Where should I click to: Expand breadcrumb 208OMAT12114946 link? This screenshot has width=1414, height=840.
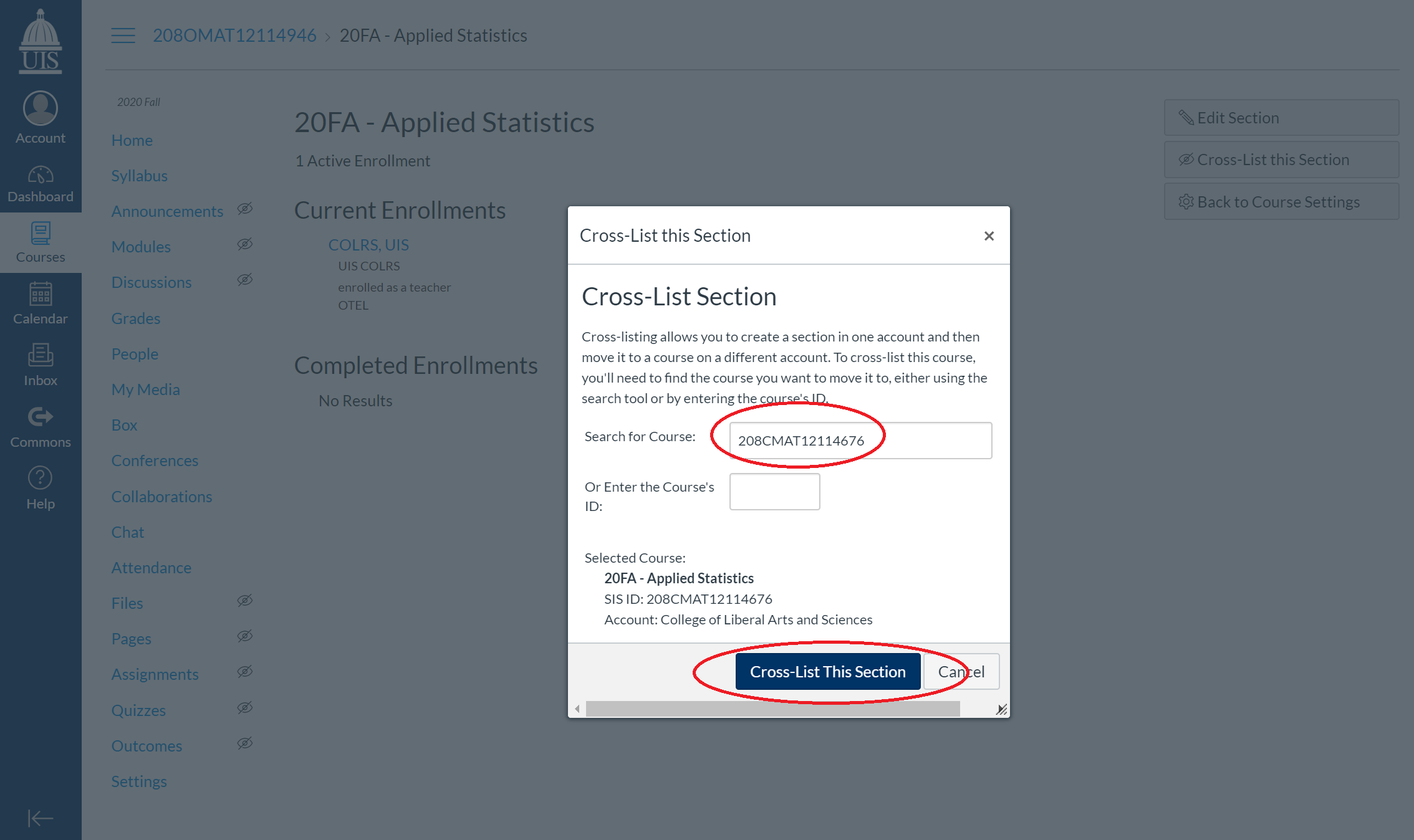234,35
